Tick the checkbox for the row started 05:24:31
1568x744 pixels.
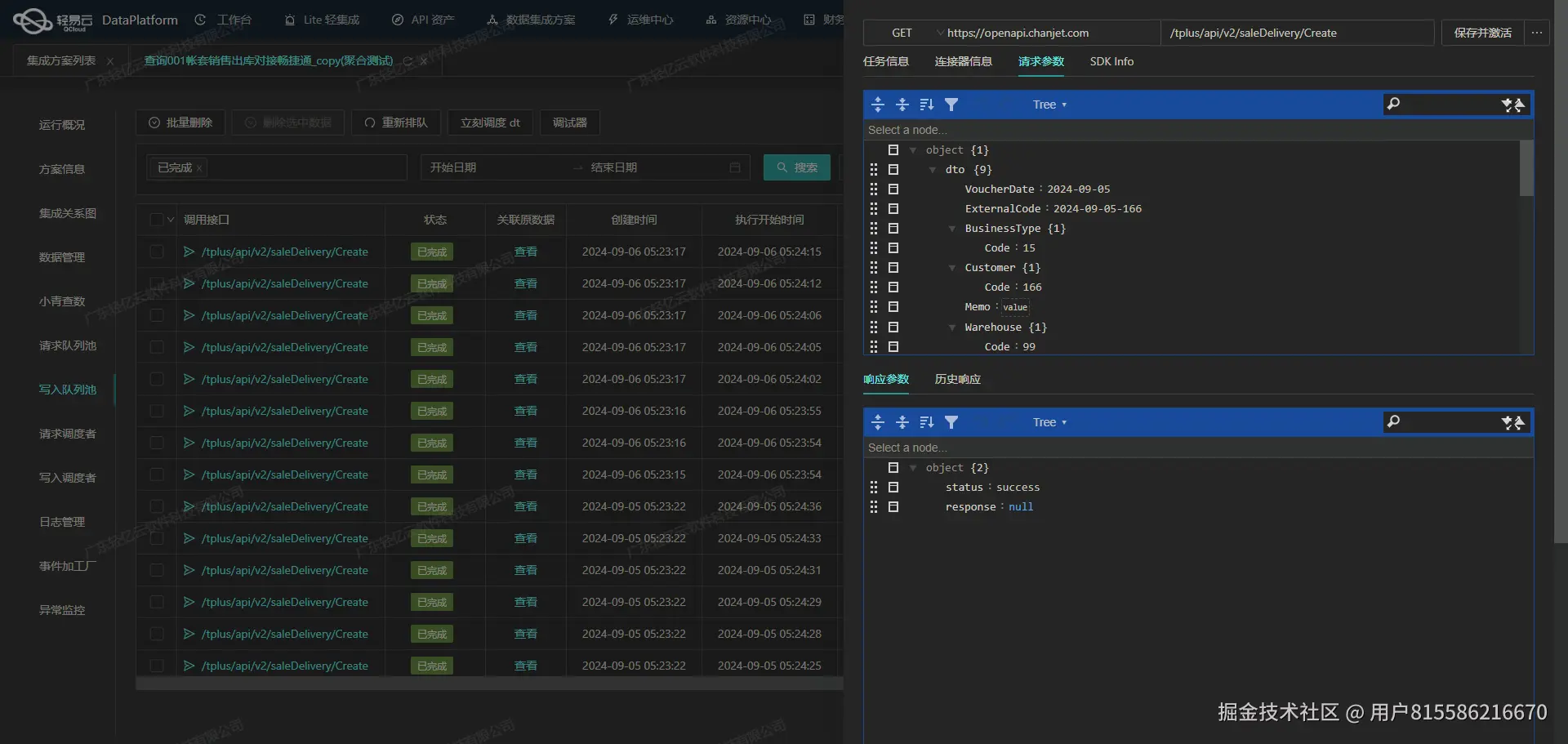157,570
